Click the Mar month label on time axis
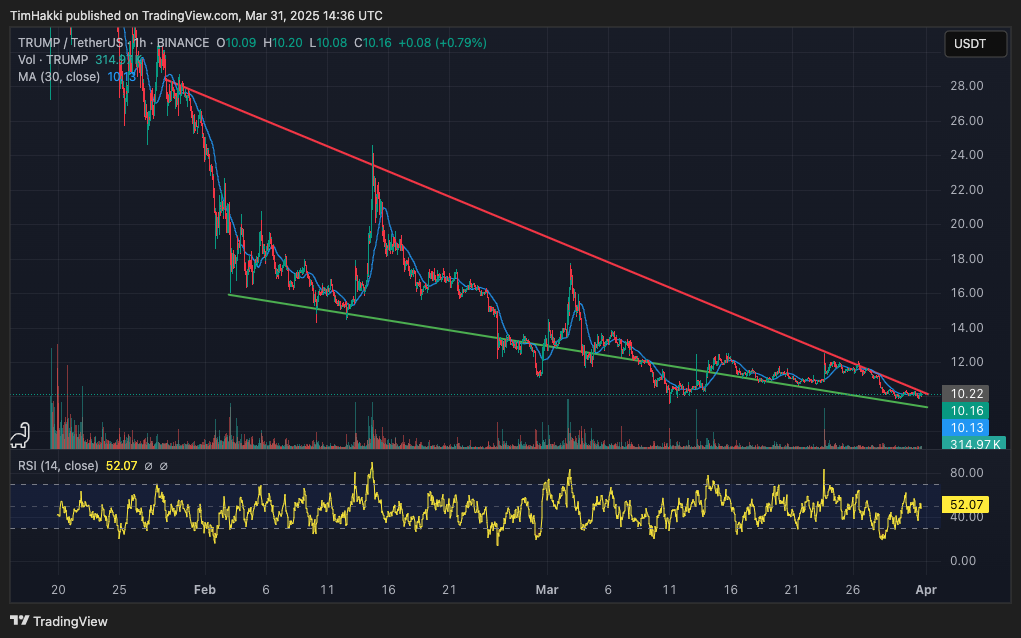The height and width of the screenshot is (638, 1021). tap(547, 590)
